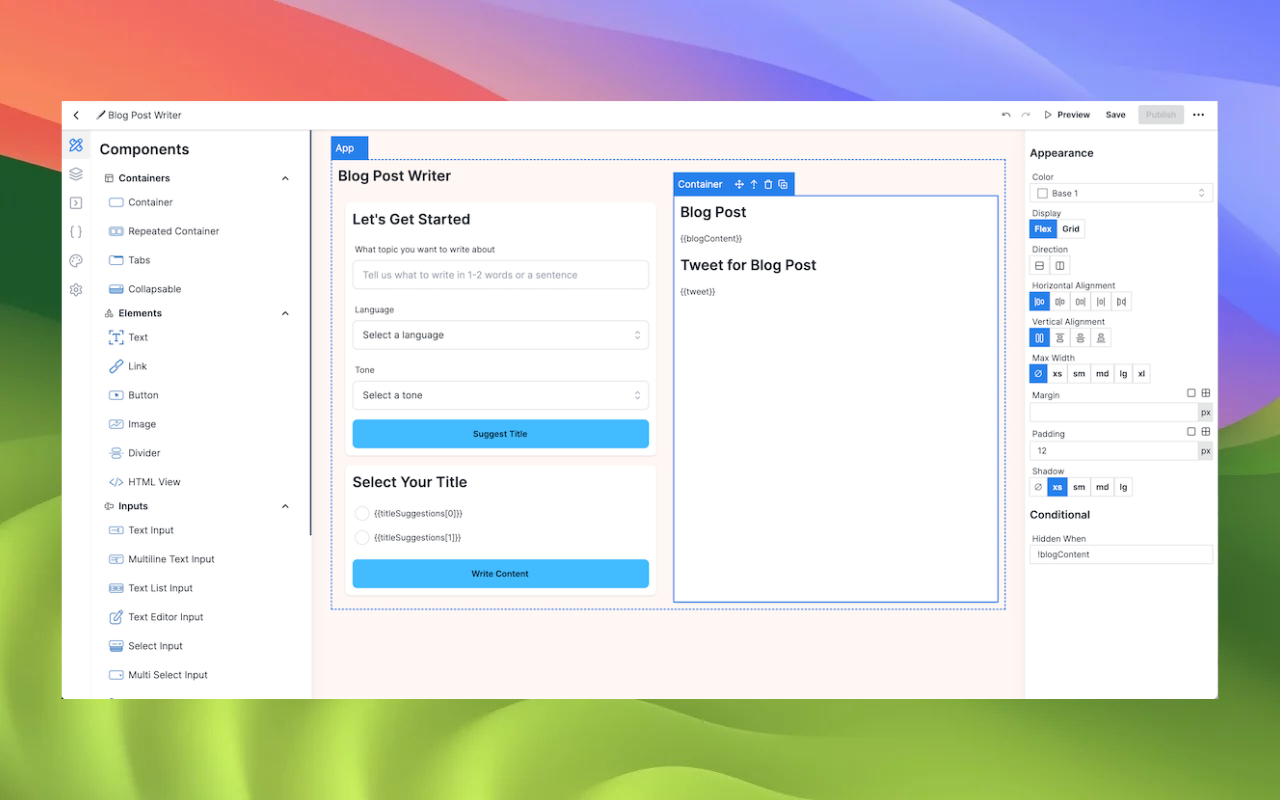Open the code/state panel with curly braces icon

76,232
